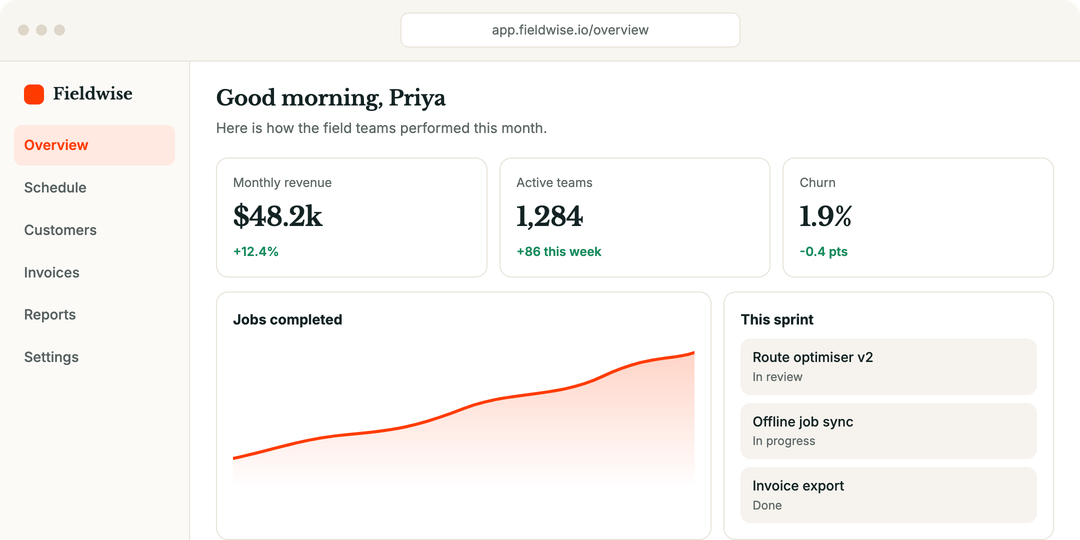Click the In progress status text

784,442
